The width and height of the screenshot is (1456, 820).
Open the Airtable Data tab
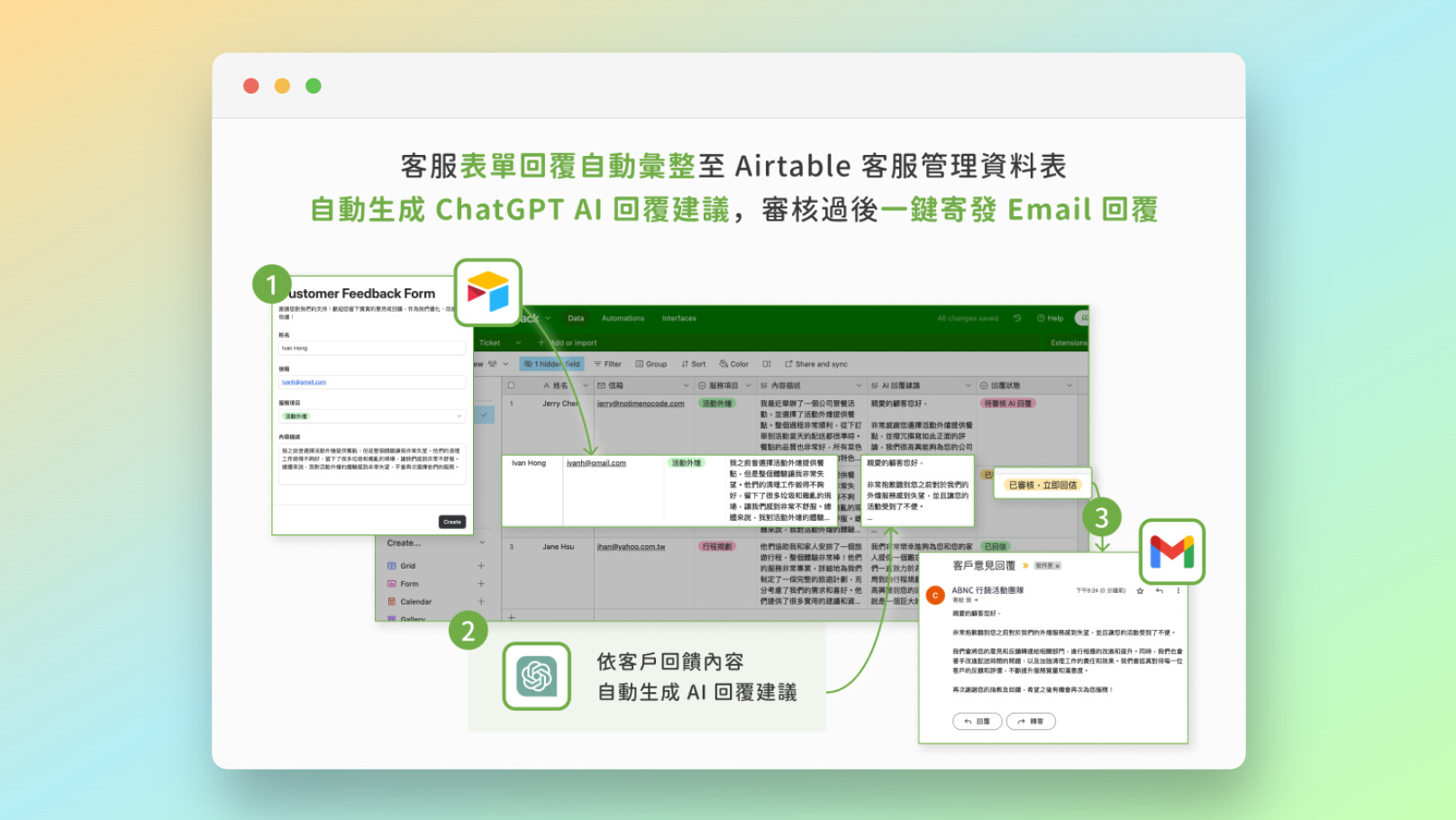pyautogui.click(x=576, y=318)
